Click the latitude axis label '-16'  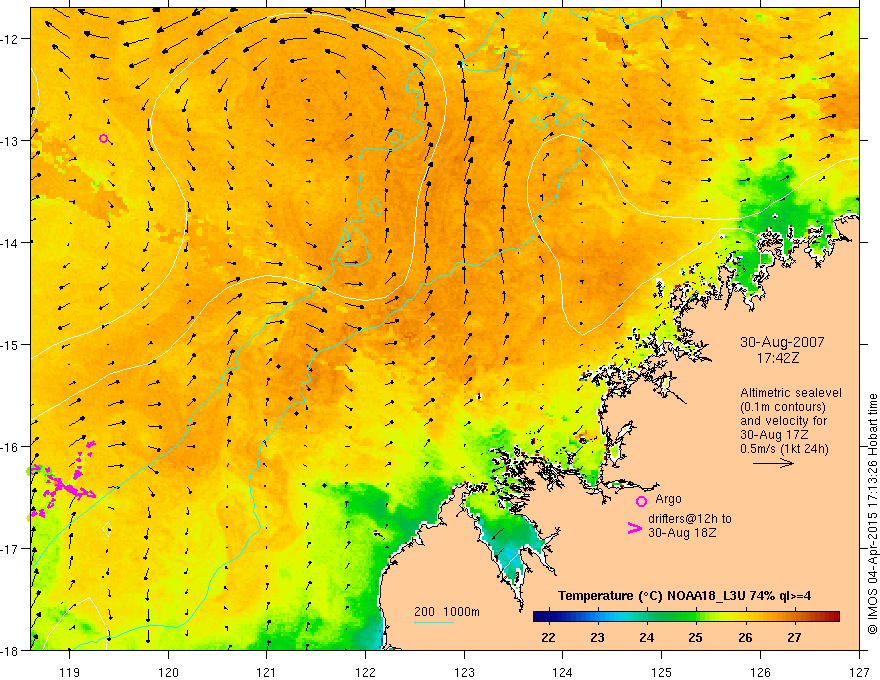(10, 447)
